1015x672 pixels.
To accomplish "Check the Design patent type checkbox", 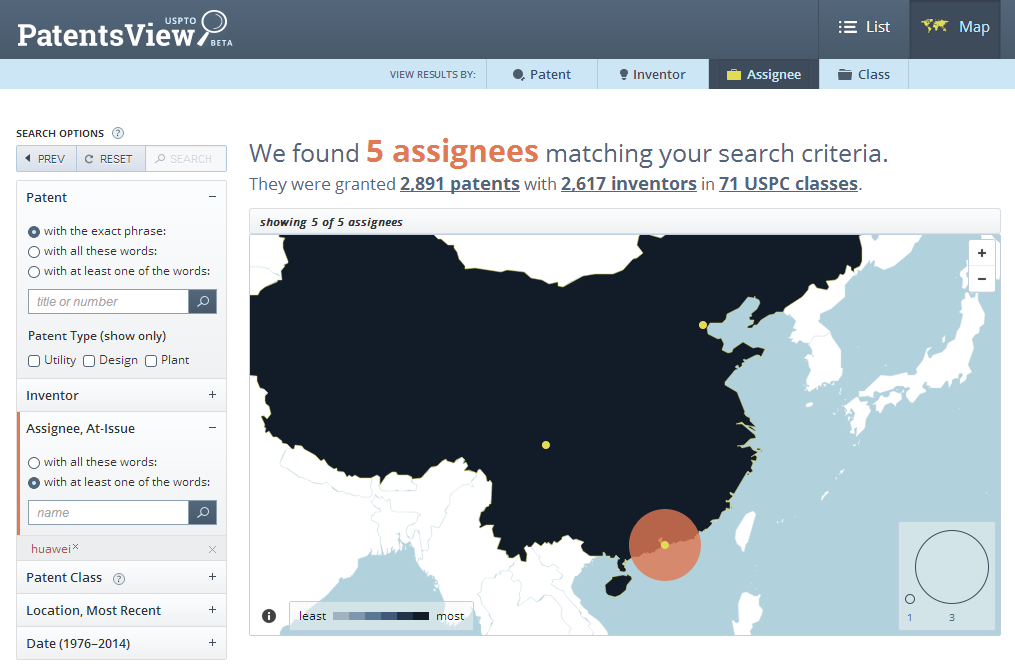I will point(89,361).
